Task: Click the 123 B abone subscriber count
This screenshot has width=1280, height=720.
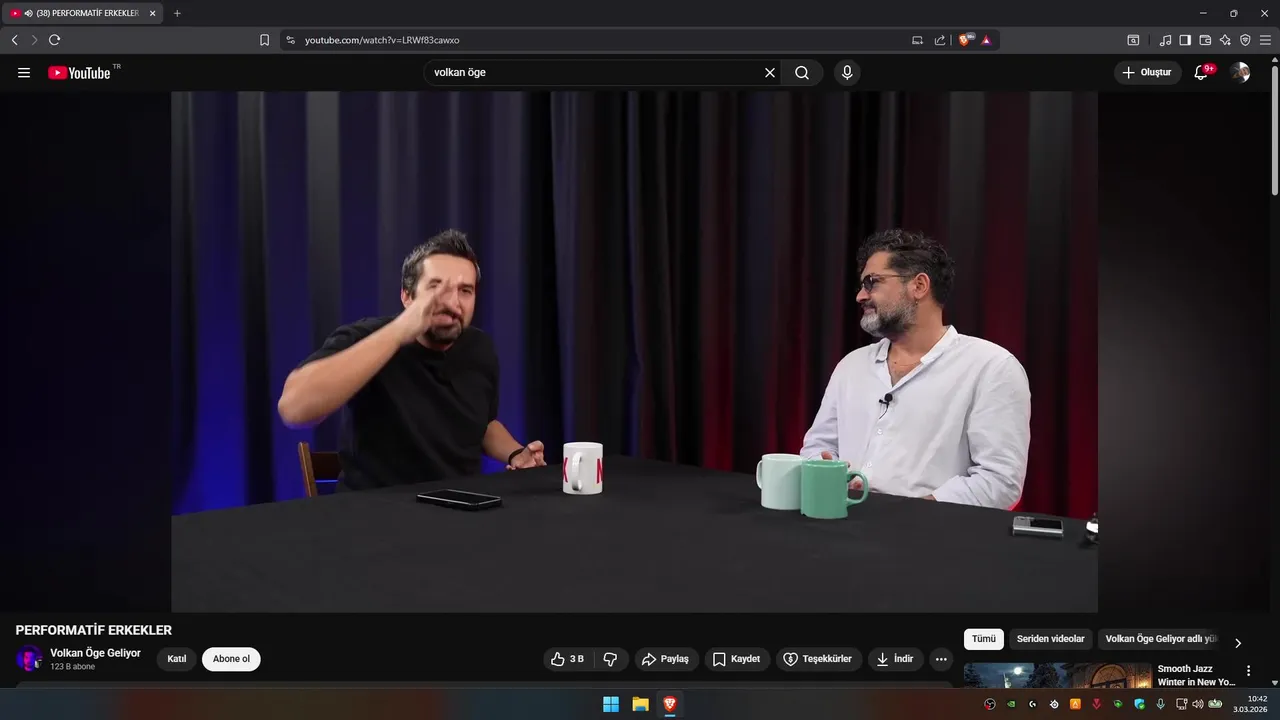Action: pos(72,667)
